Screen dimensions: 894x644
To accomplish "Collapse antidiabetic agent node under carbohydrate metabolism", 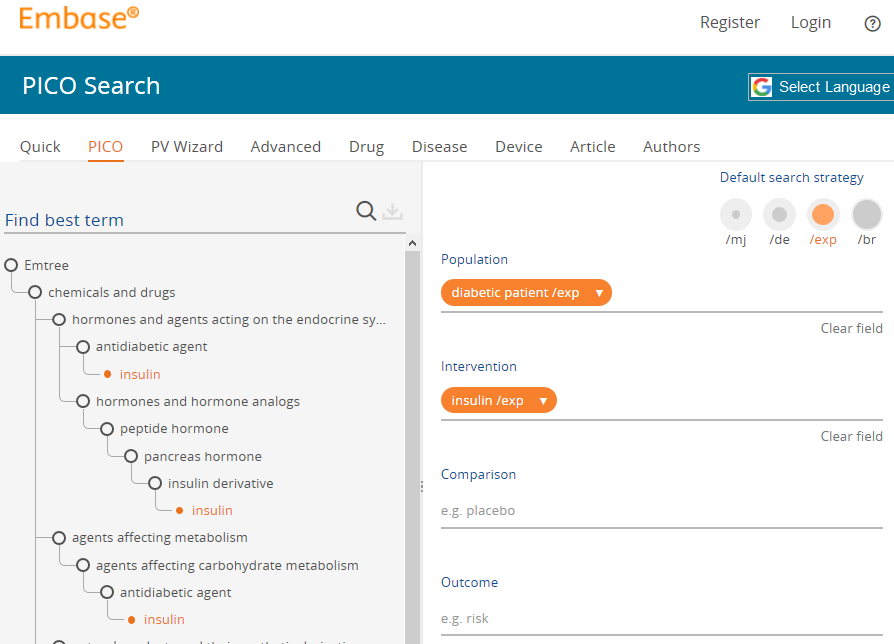I will click(107, 592).
